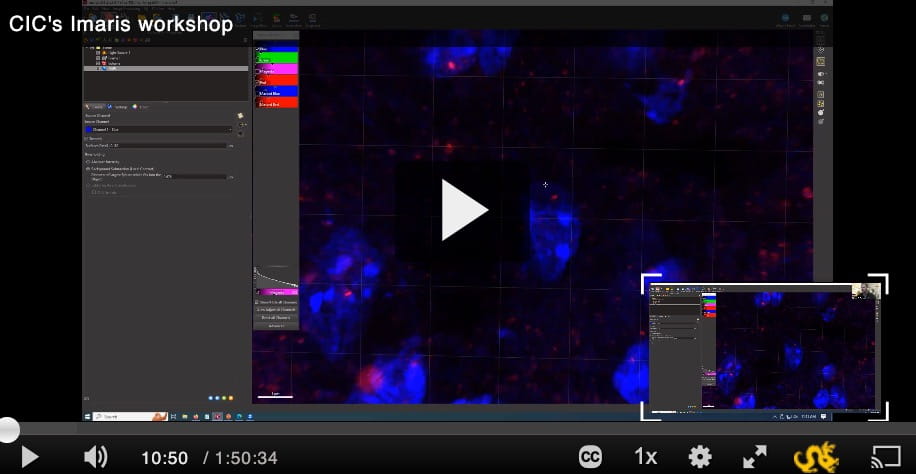The height and width of the screenshot is (474, 916).
Task: Toggle the Volume item checkbox in the scene tree
Action: click(98, 63)
